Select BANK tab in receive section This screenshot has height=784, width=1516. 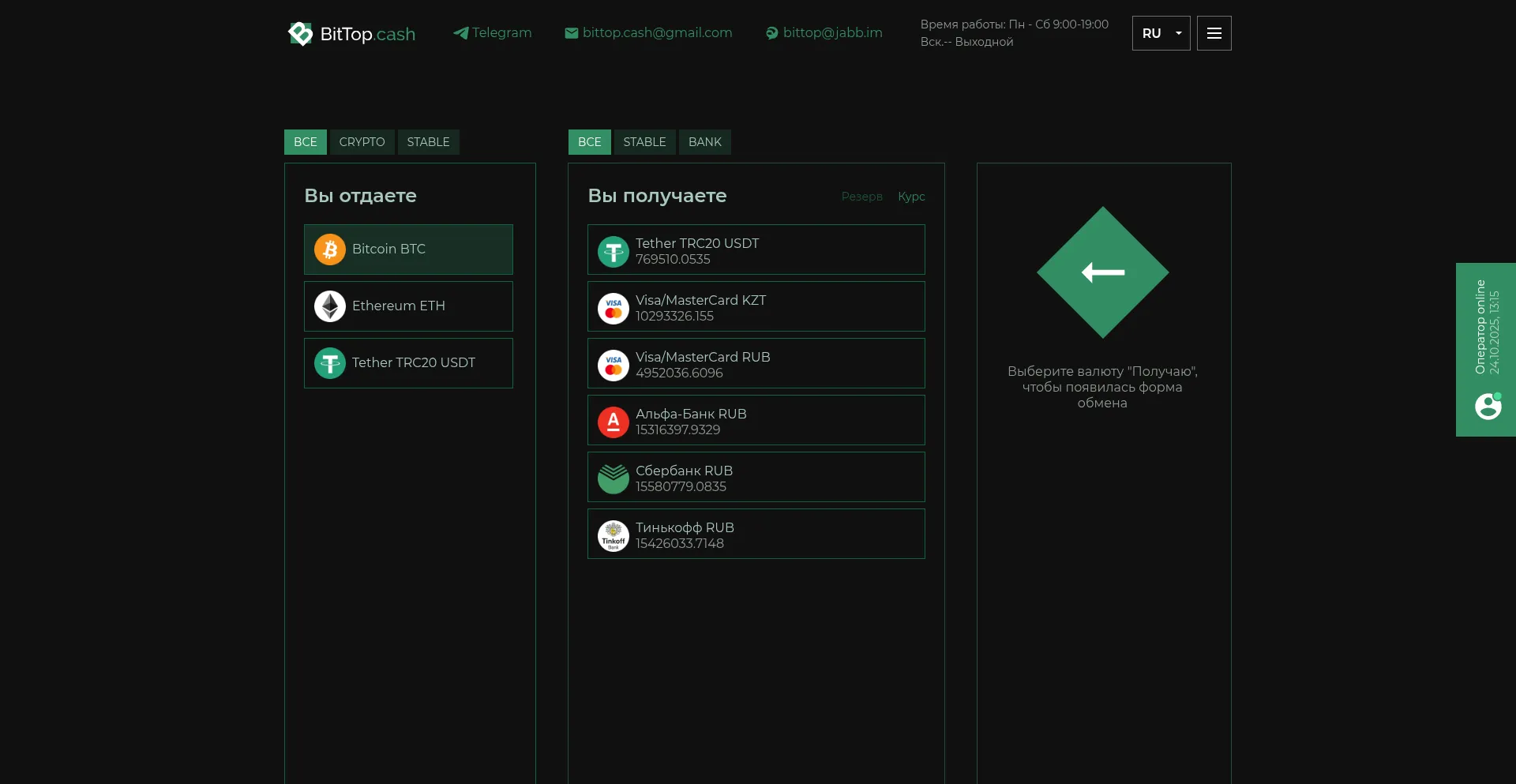pyautogui.click(x=704, y=142)
